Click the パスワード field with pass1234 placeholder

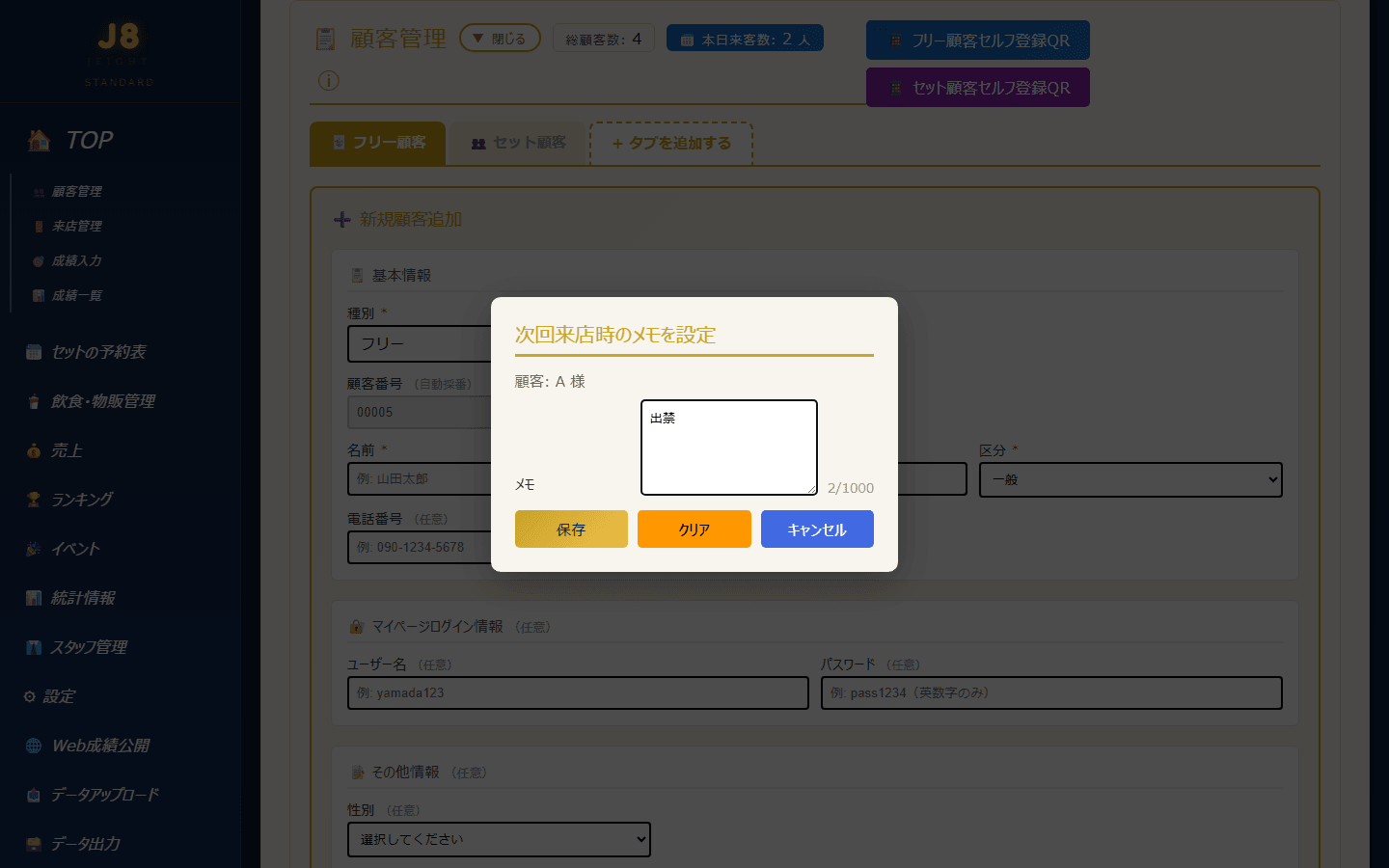point(1051,692)
